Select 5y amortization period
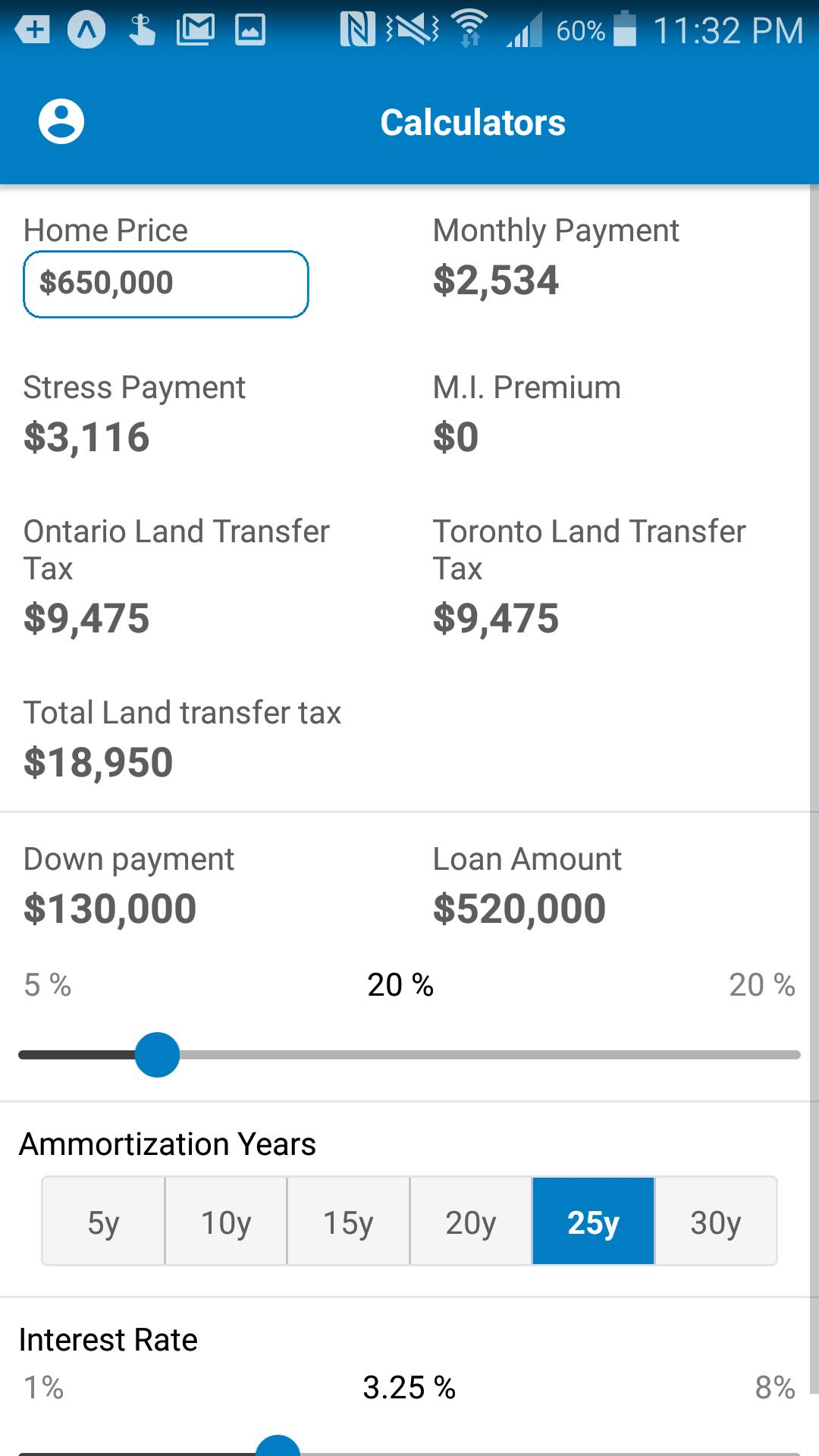 tap(103, 1221)
